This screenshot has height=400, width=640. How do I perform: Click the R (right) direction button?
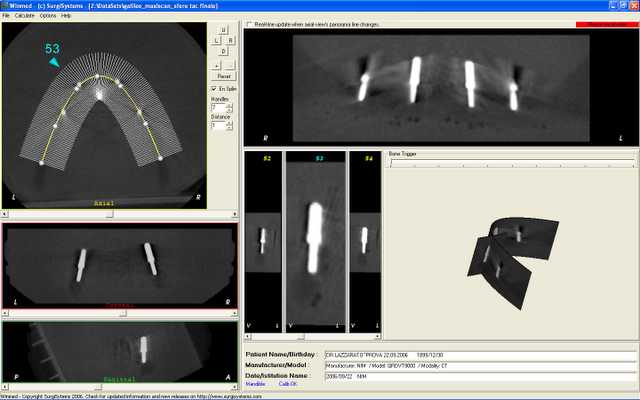click(x=230, y=40)
